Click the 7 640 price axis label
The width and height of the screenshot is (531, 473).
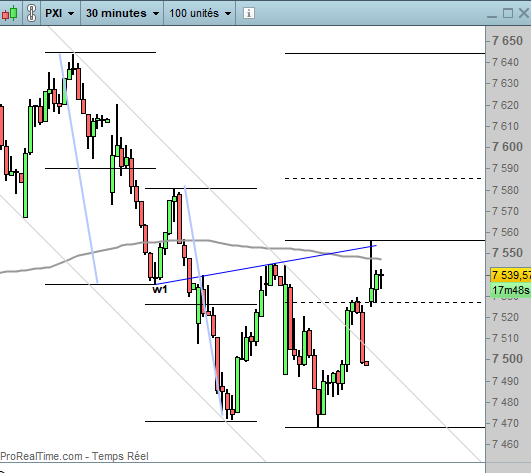click(505, 62)
